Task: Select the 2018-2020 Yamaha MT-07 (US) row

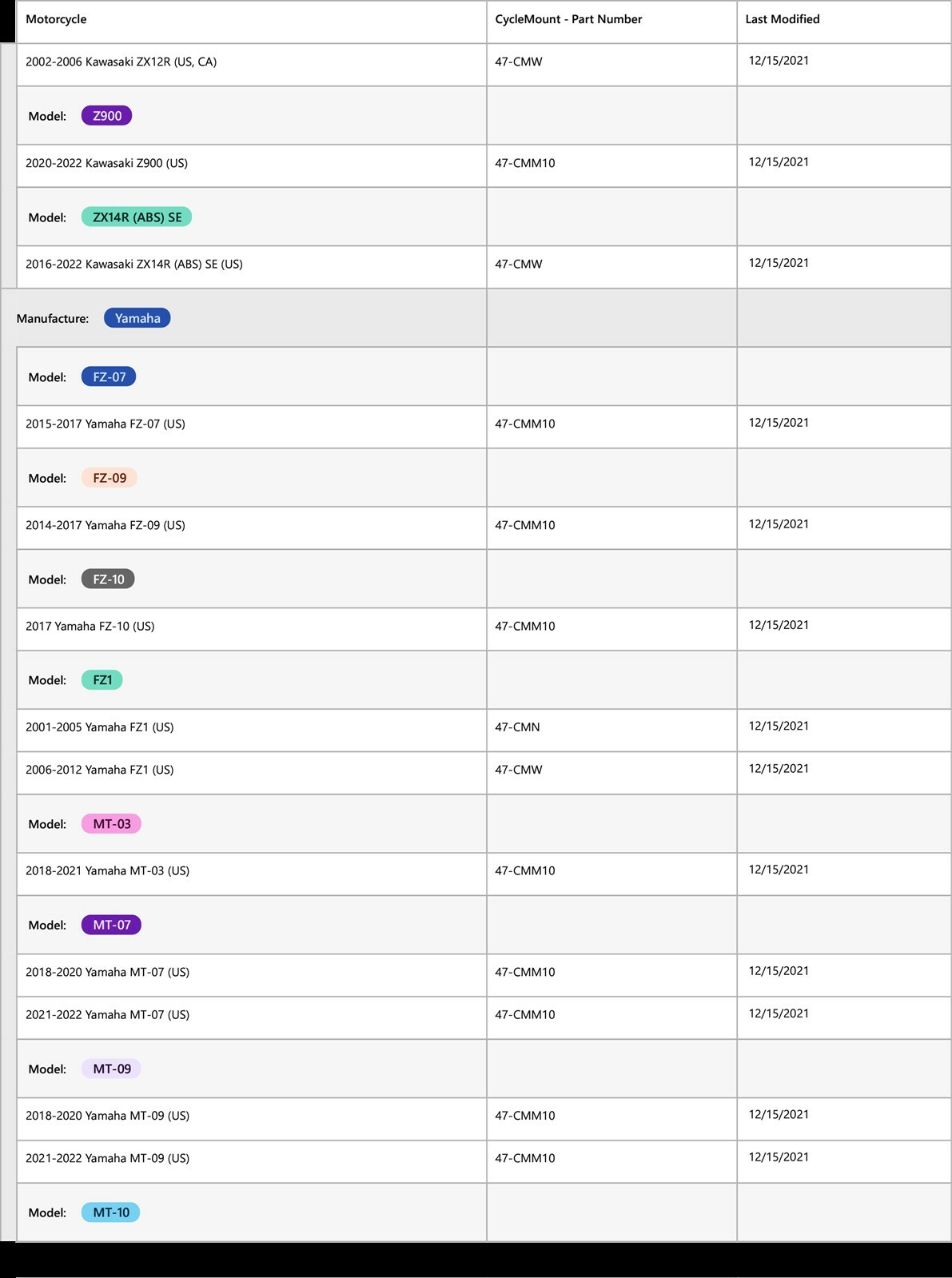Action: 484,975
